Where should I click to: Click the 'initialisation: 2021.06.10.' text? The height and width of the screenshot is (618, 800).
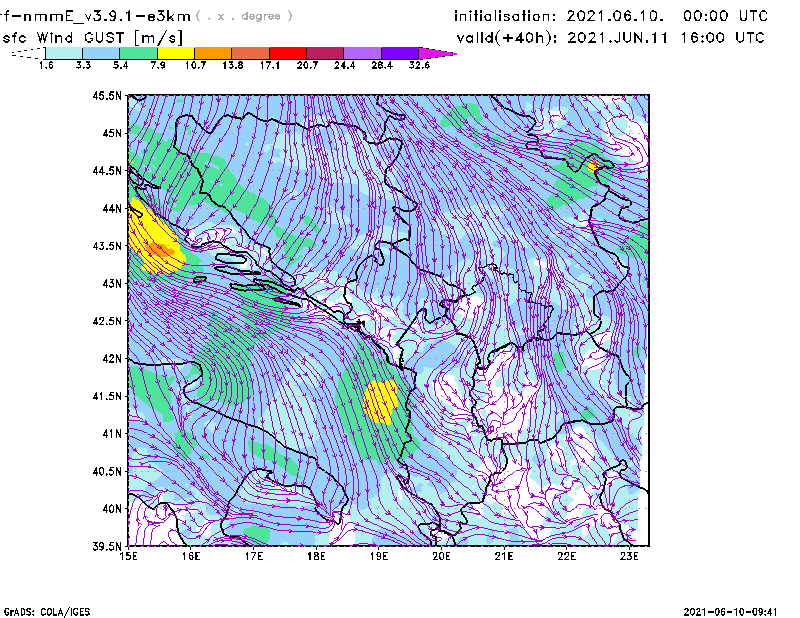pos(559,16)
